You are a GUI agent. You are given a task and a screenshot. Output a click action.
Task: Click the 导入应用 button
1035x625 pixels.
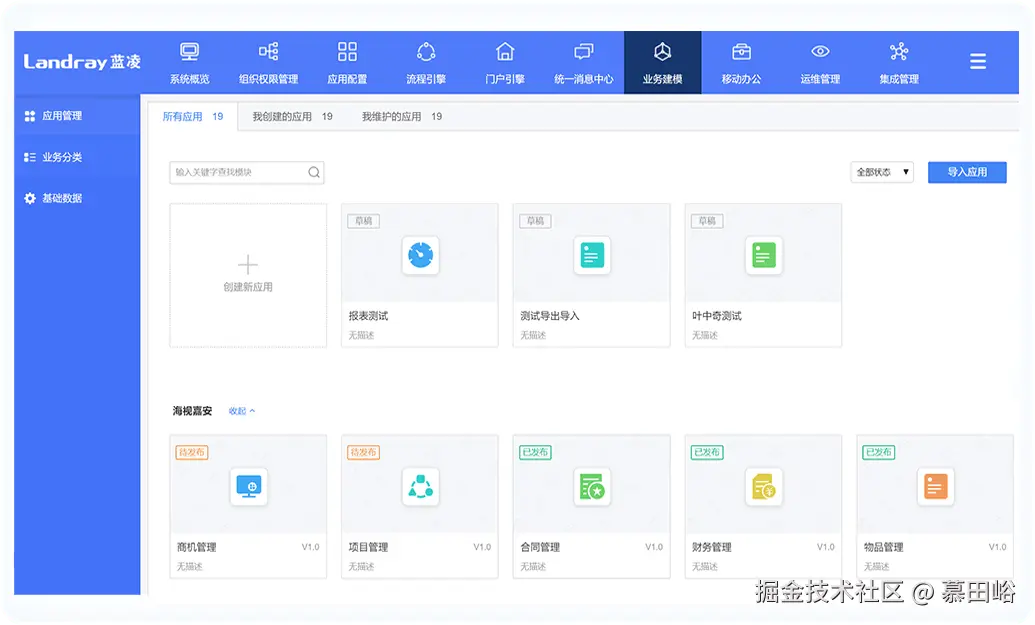[x=967, y=172]
